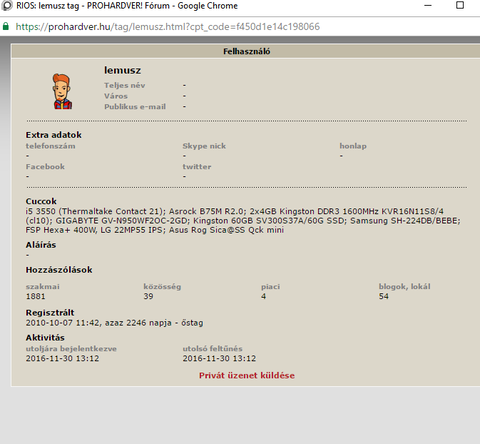This screenshot has width=480, height=444.
Task: Click the hardware list starting with i5 3550
Action: point(243,221)
